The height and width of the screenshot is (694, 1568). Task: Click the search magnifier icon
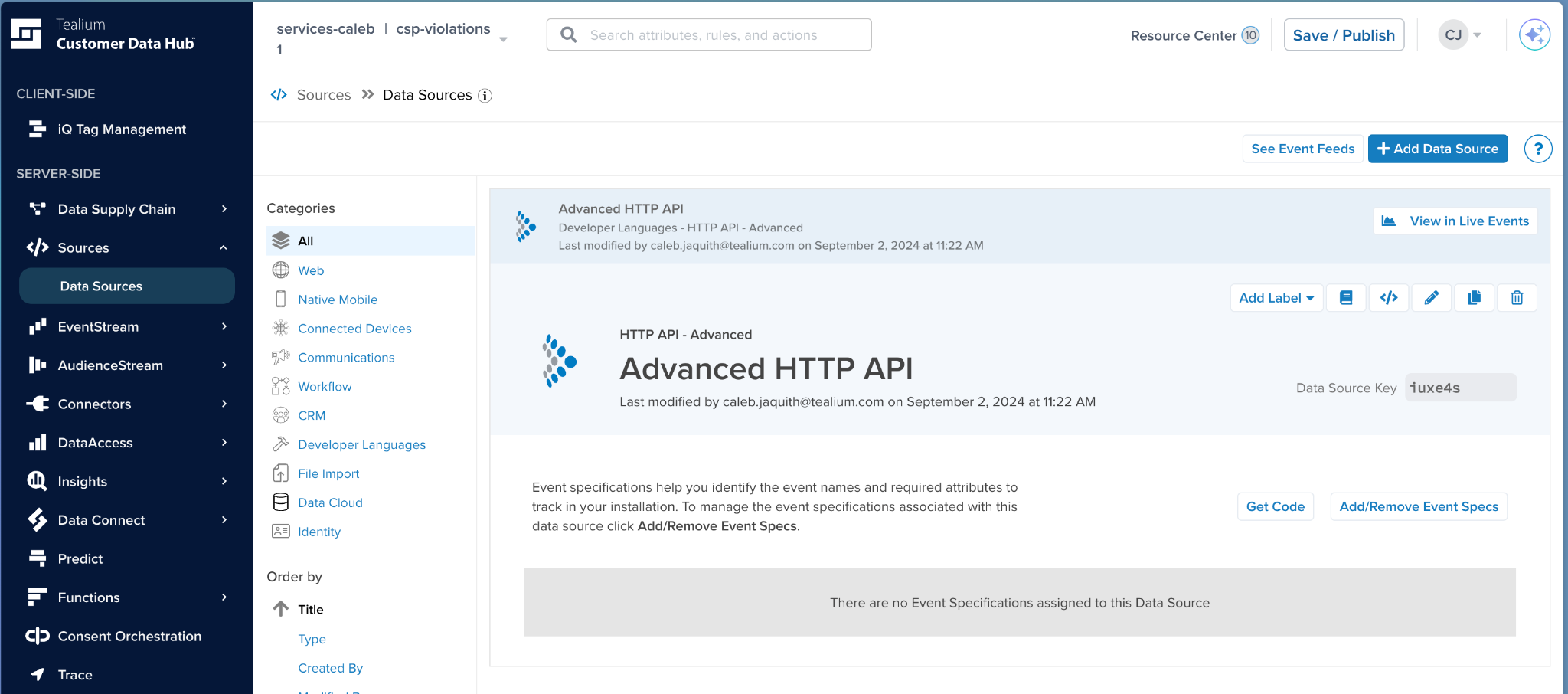tap(569, 35)
